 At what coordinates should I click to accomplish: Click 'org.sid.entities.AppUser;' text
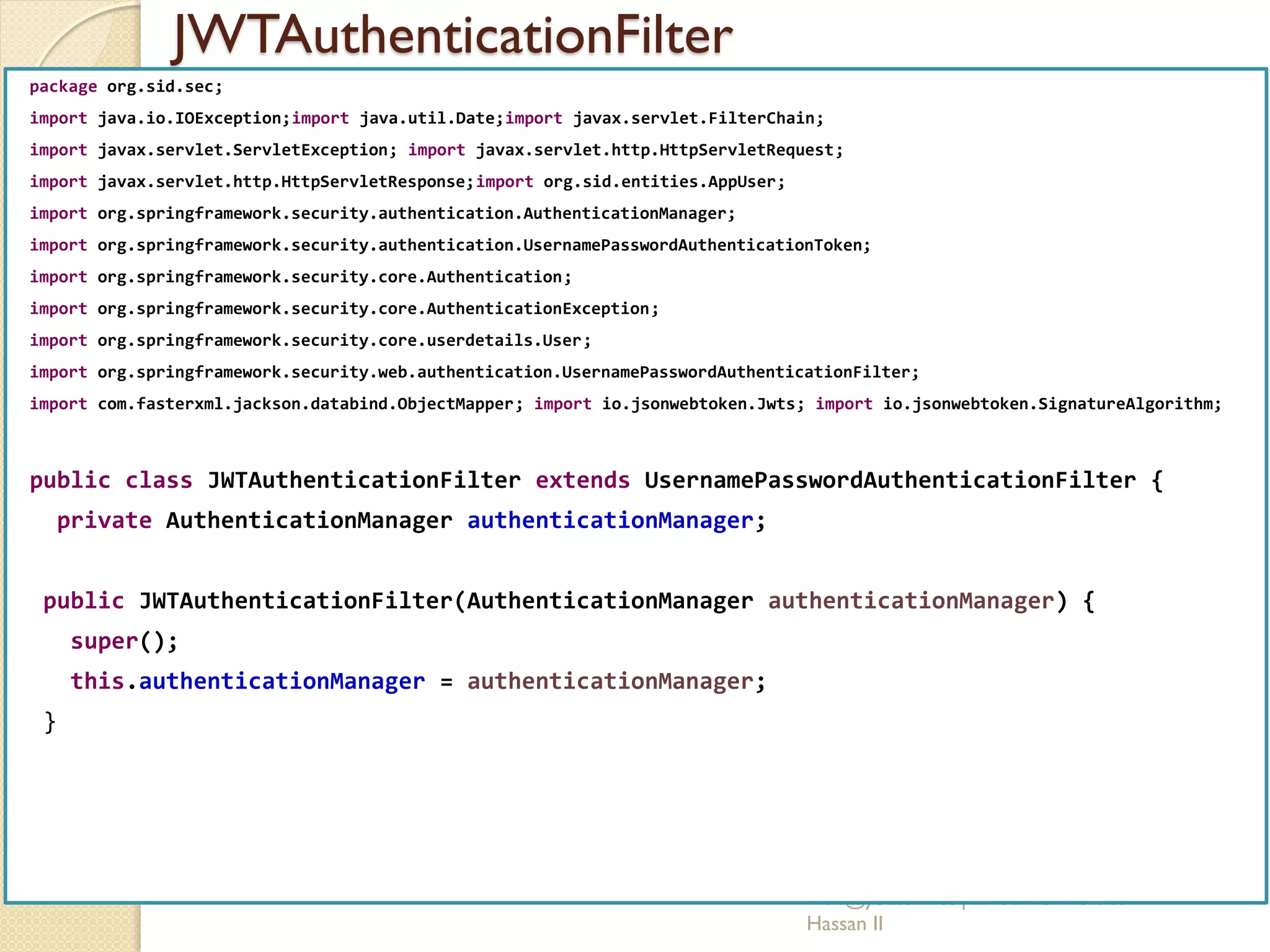664,182
